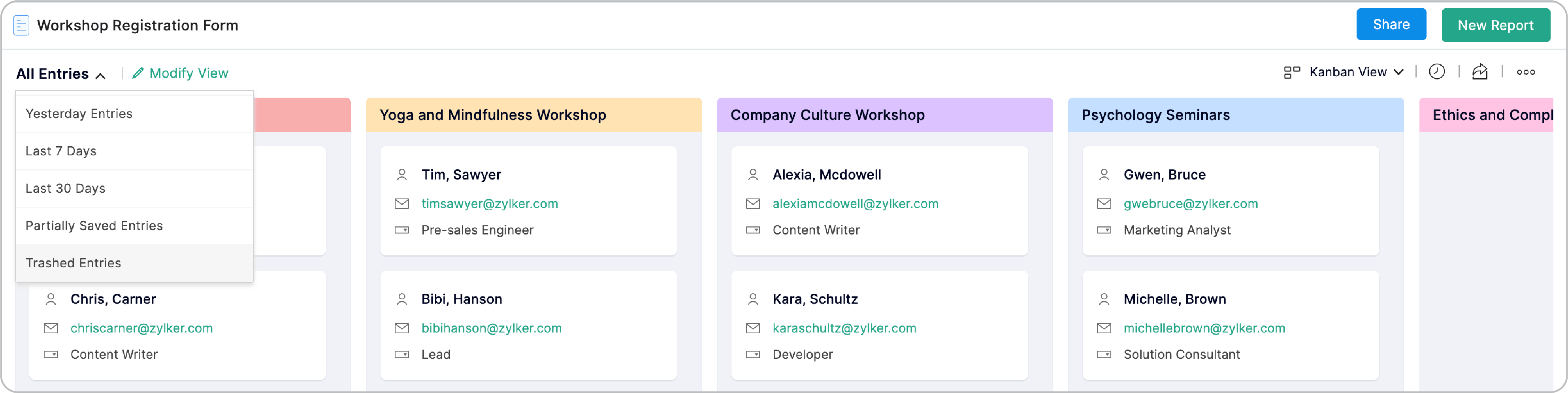Screen dimensions: 1568x393
Task: Click the email icon on Tim Sawyer's card
Action: 402,204
